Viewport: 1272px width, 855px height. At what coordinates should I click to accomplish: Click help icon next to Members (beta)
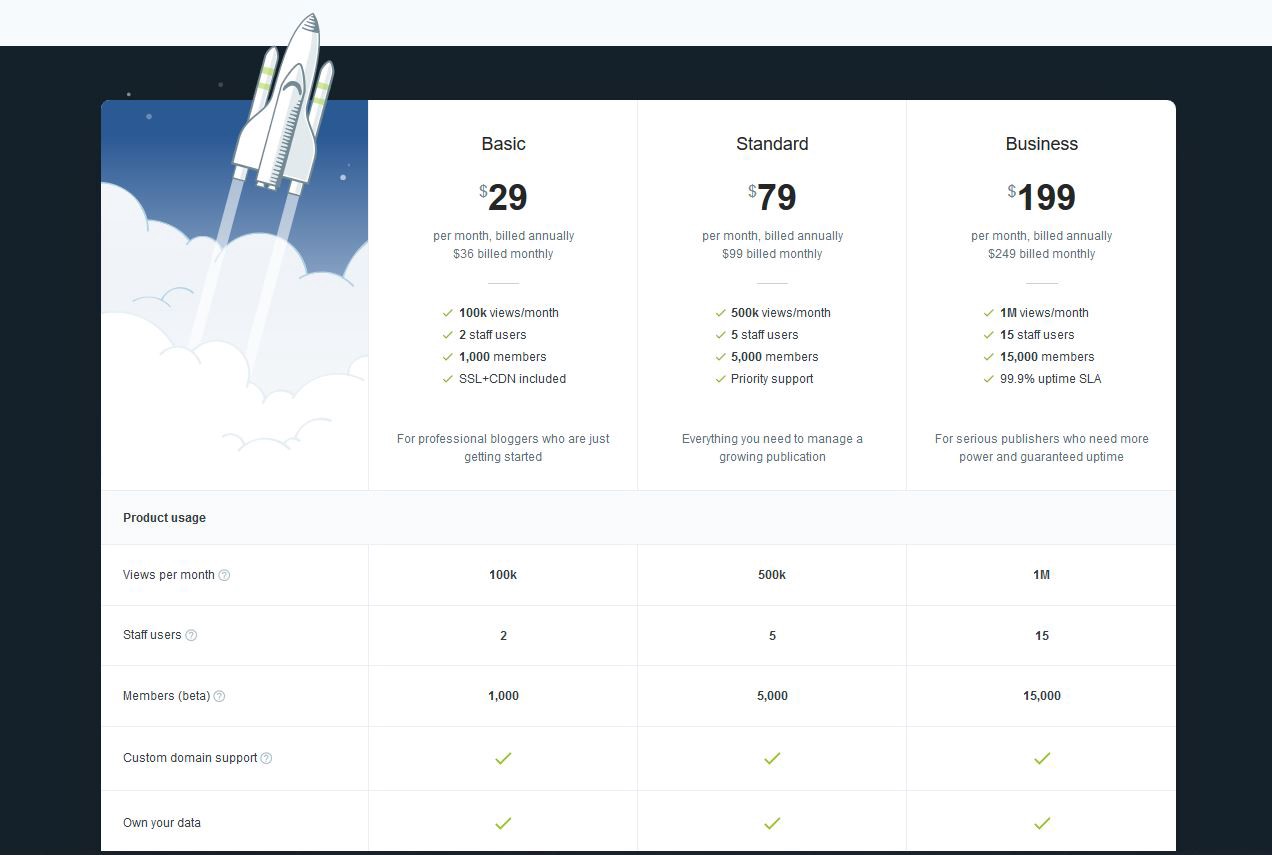[219, 696]
